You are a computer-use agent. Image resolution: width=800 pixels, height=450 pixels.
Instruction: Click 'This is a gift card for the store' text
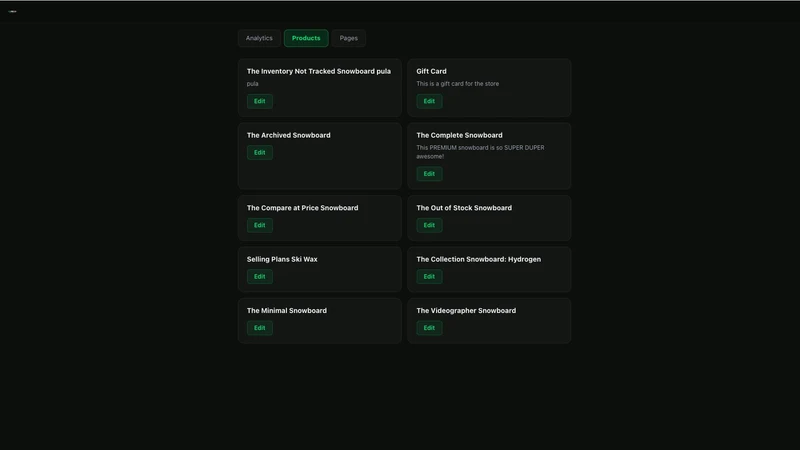point(458,84)
